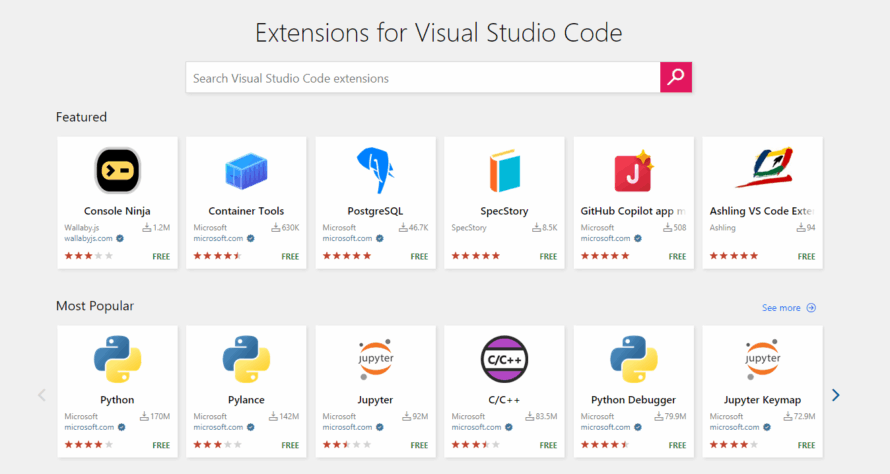Click the C/C++ title text

(x=504, y=400)
